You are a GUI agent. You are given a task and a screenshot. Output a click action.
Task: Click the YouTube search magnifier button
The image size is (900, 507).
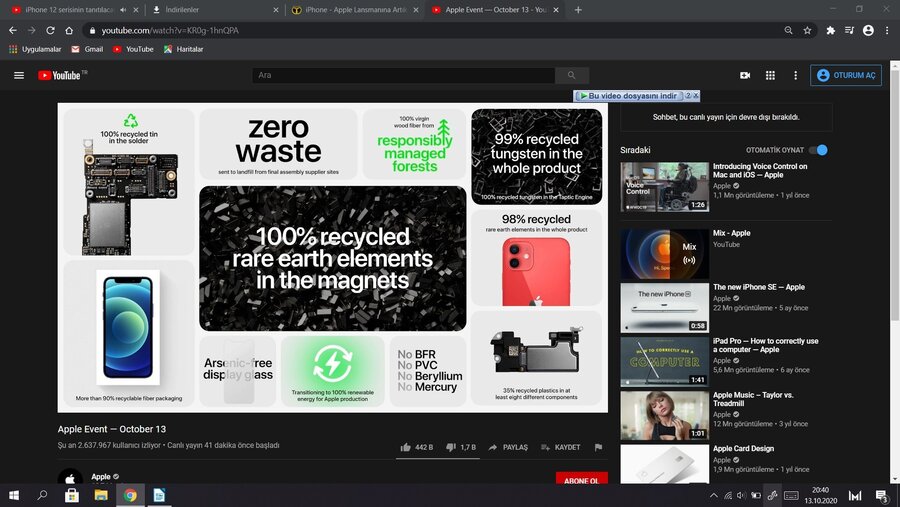click(572, 75)
